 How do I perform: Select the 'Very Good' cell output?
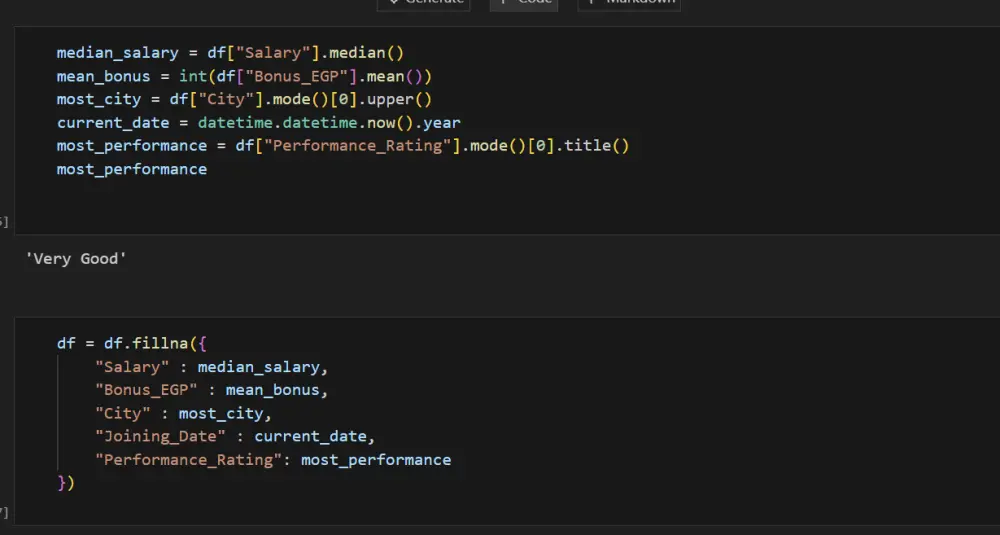pyautogui.click(x=76, y=259)
